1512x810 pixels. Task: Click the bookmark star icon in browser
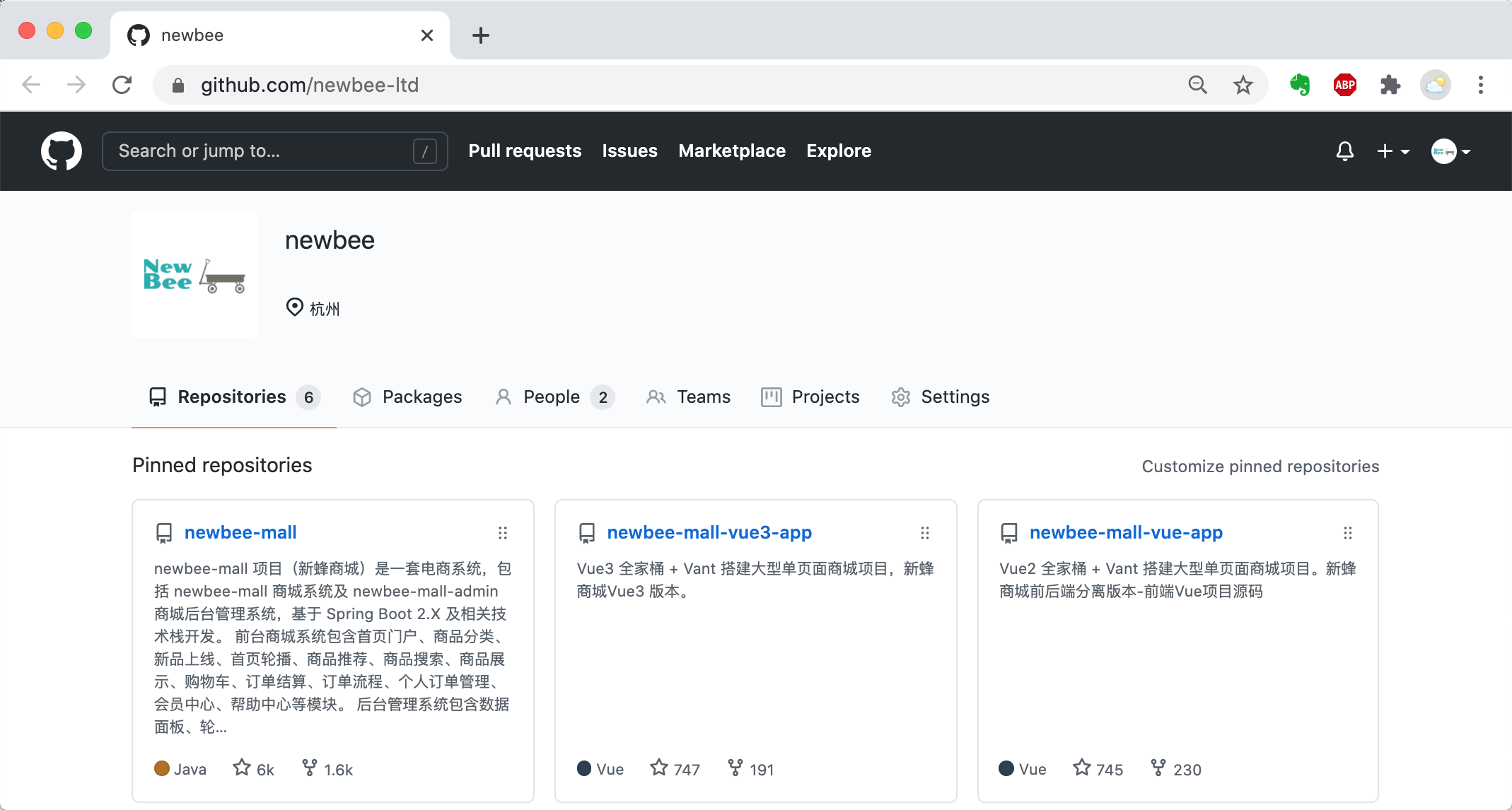click(1244, 84)
